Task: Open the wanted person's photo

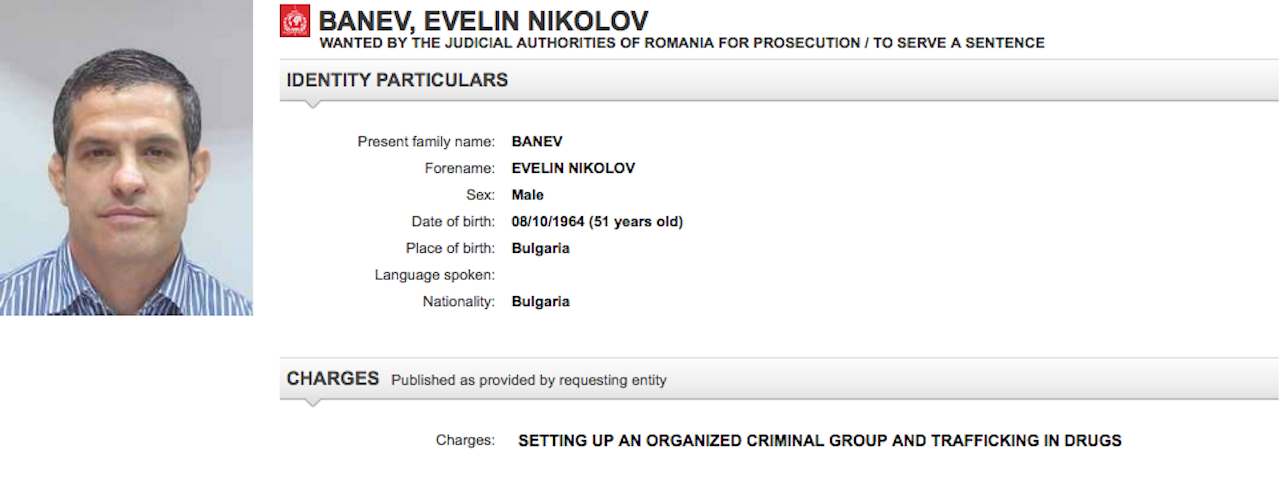Action: [x=126, y=158]
